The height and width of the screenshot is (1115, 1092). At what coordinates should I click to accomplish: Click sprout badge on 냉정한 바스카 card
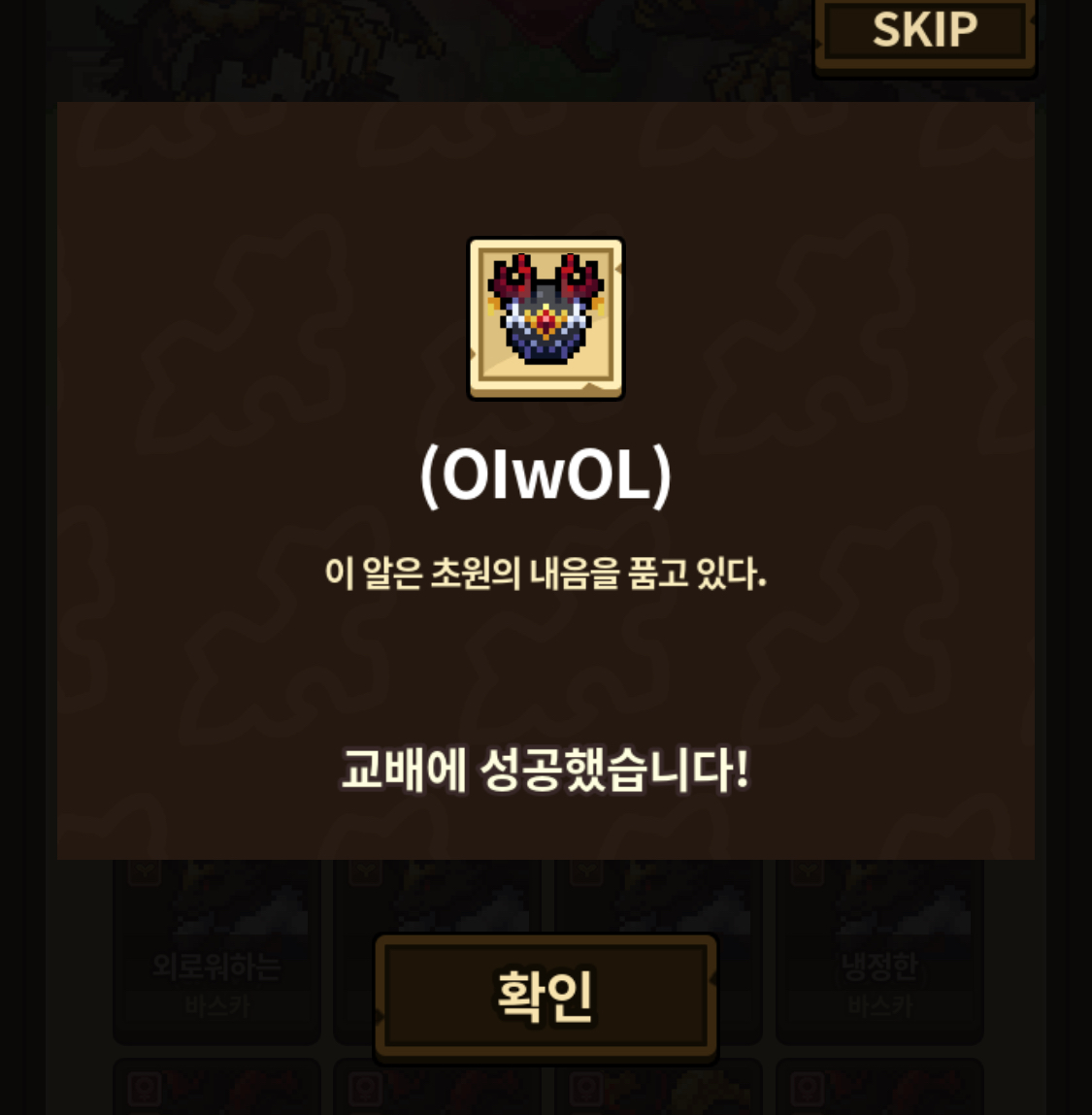point(808,870)
